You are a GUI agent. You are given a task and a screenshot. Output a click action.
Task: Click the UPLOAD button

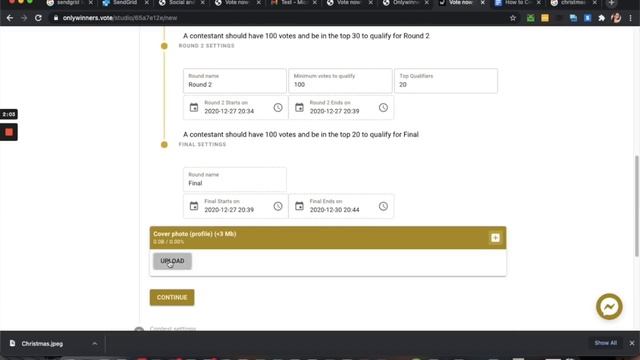tap(172, 261)
